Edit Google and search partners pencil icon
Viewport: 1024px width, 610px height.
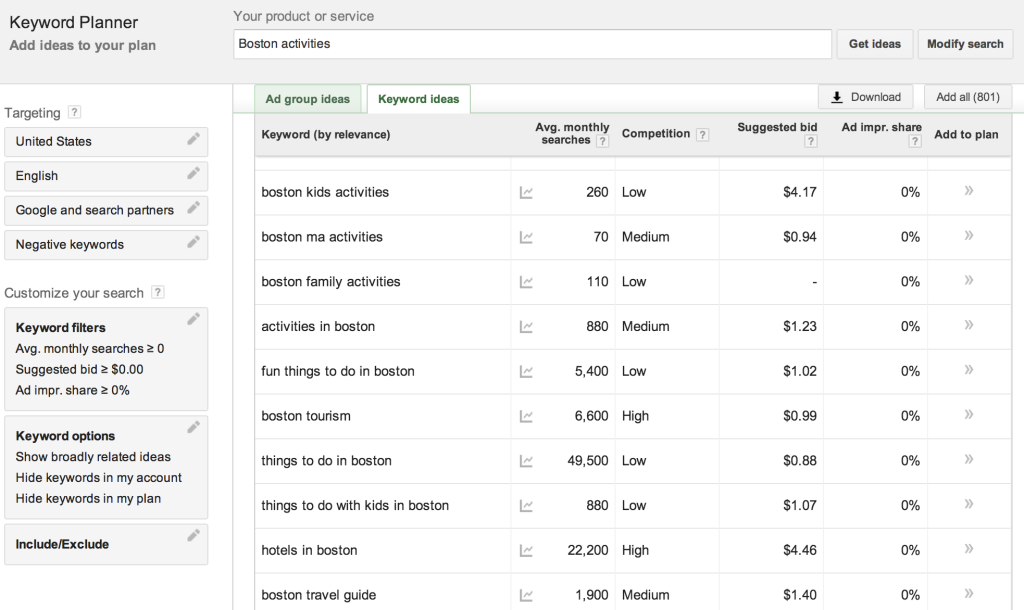tap(193, 208)
